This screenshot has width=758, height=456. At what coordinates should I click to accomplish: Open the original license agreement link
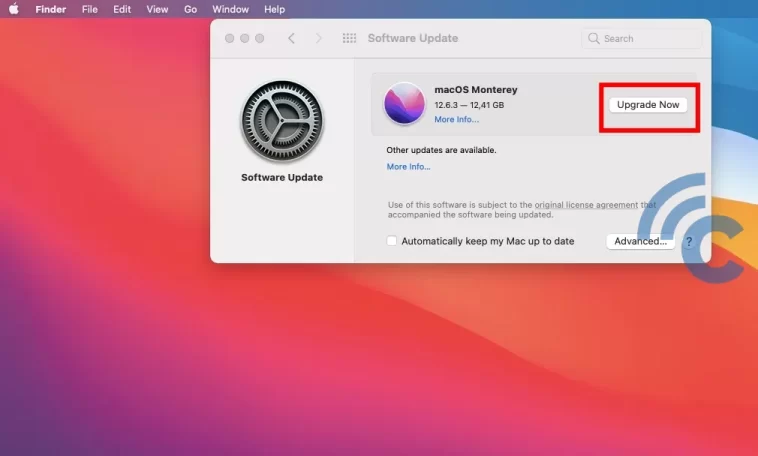(586, 205)
